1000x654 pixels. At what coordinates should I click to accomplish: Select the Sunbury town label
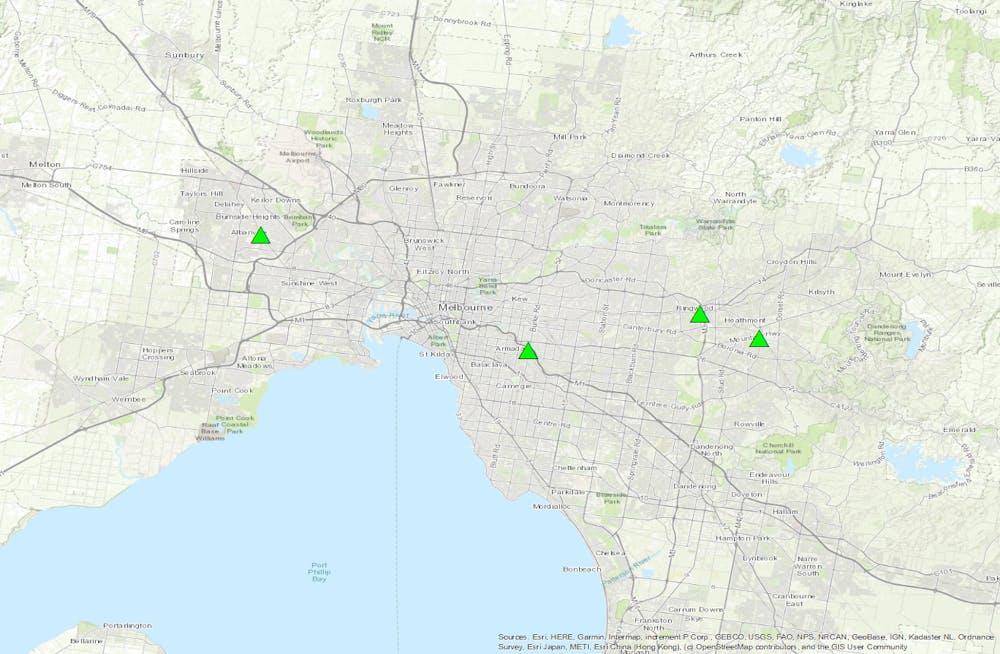184,55
